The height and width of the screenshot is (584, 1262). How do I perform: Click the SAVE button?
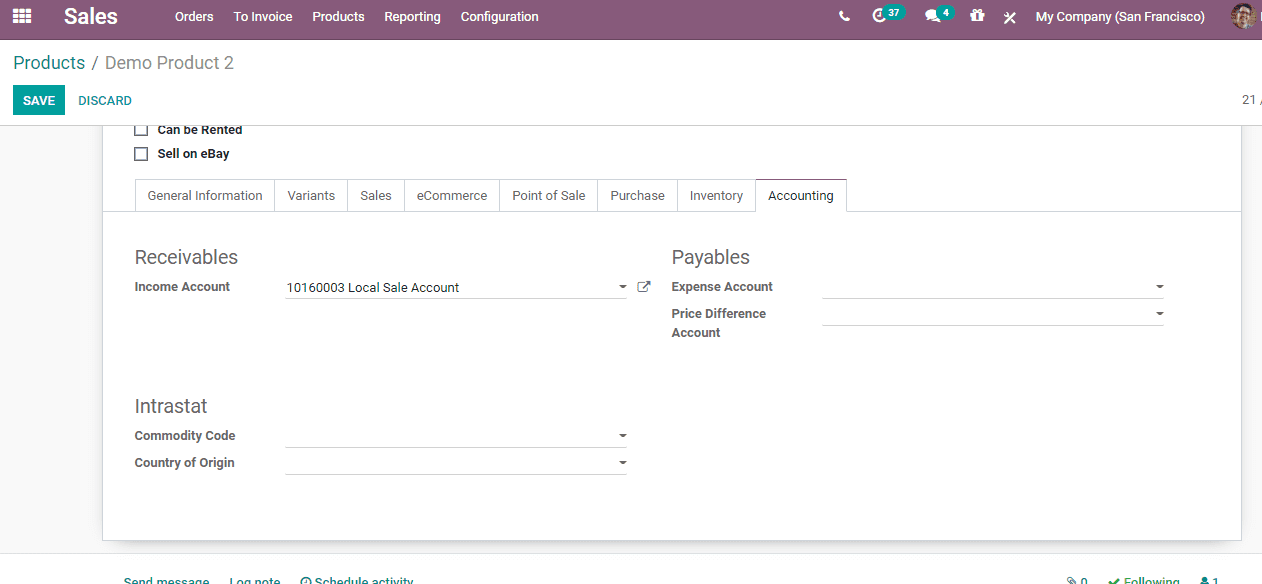tap(39, 100)
